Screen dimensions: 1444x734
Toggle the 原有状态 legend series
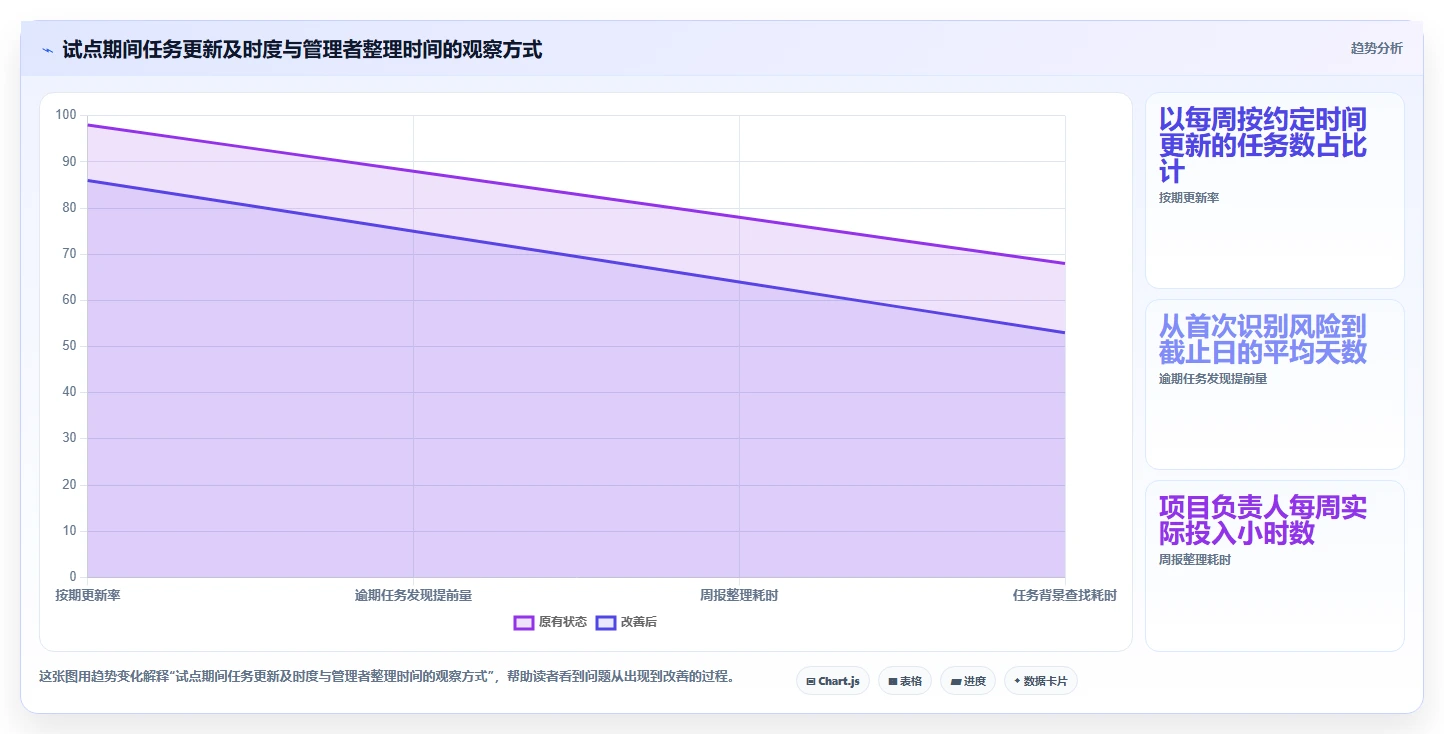550,622
